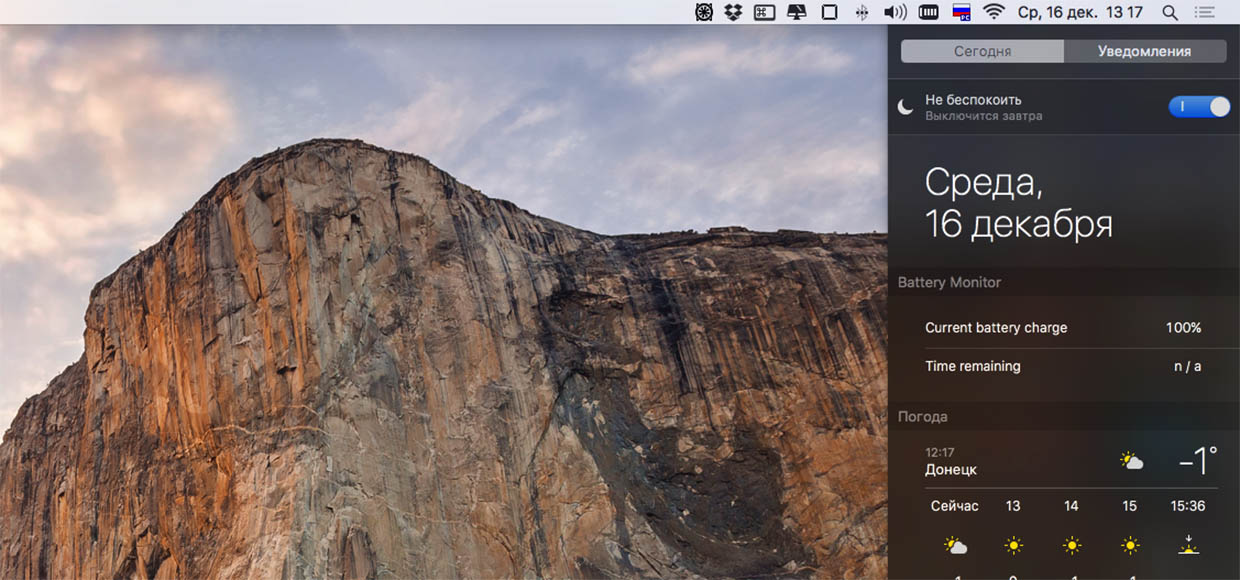The width and height of the screenshot is (1240, 580).
Task: Click the date and time in menu bar
Action: point(1080,12)
